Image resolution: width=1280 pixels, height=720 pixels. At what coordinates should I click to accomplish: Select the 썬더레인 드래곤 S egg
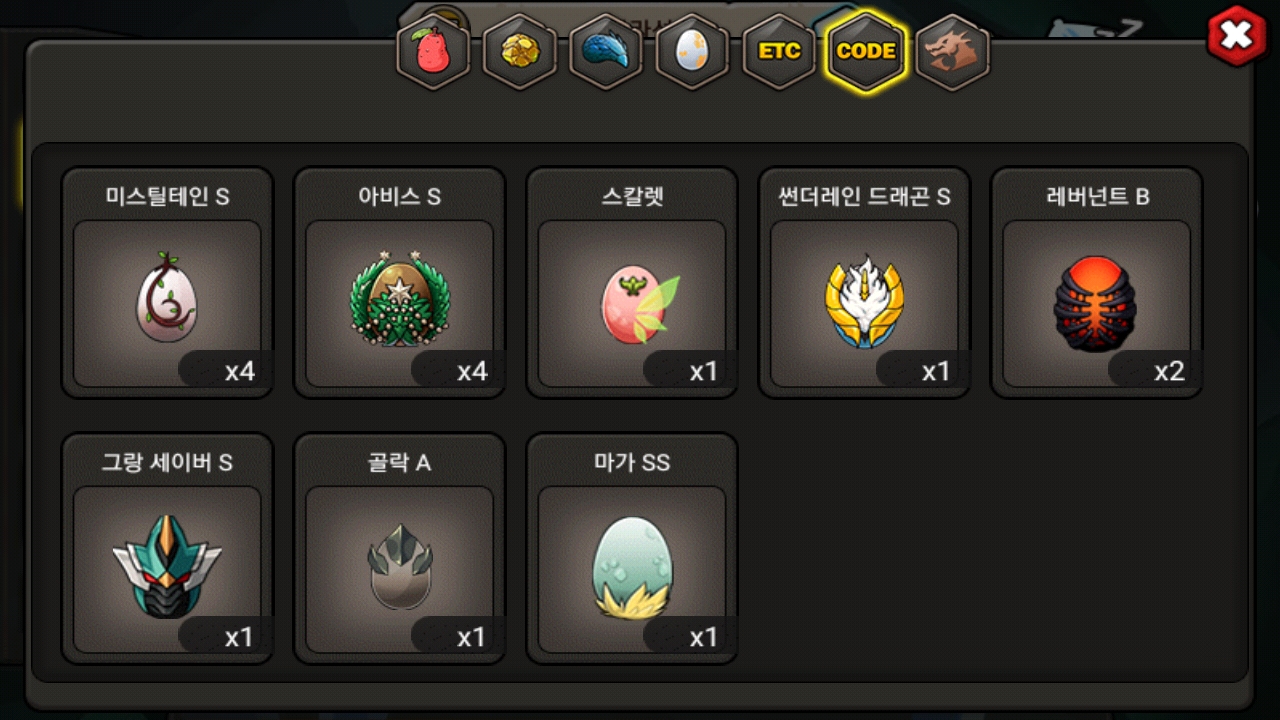click(x=864, y=304)
